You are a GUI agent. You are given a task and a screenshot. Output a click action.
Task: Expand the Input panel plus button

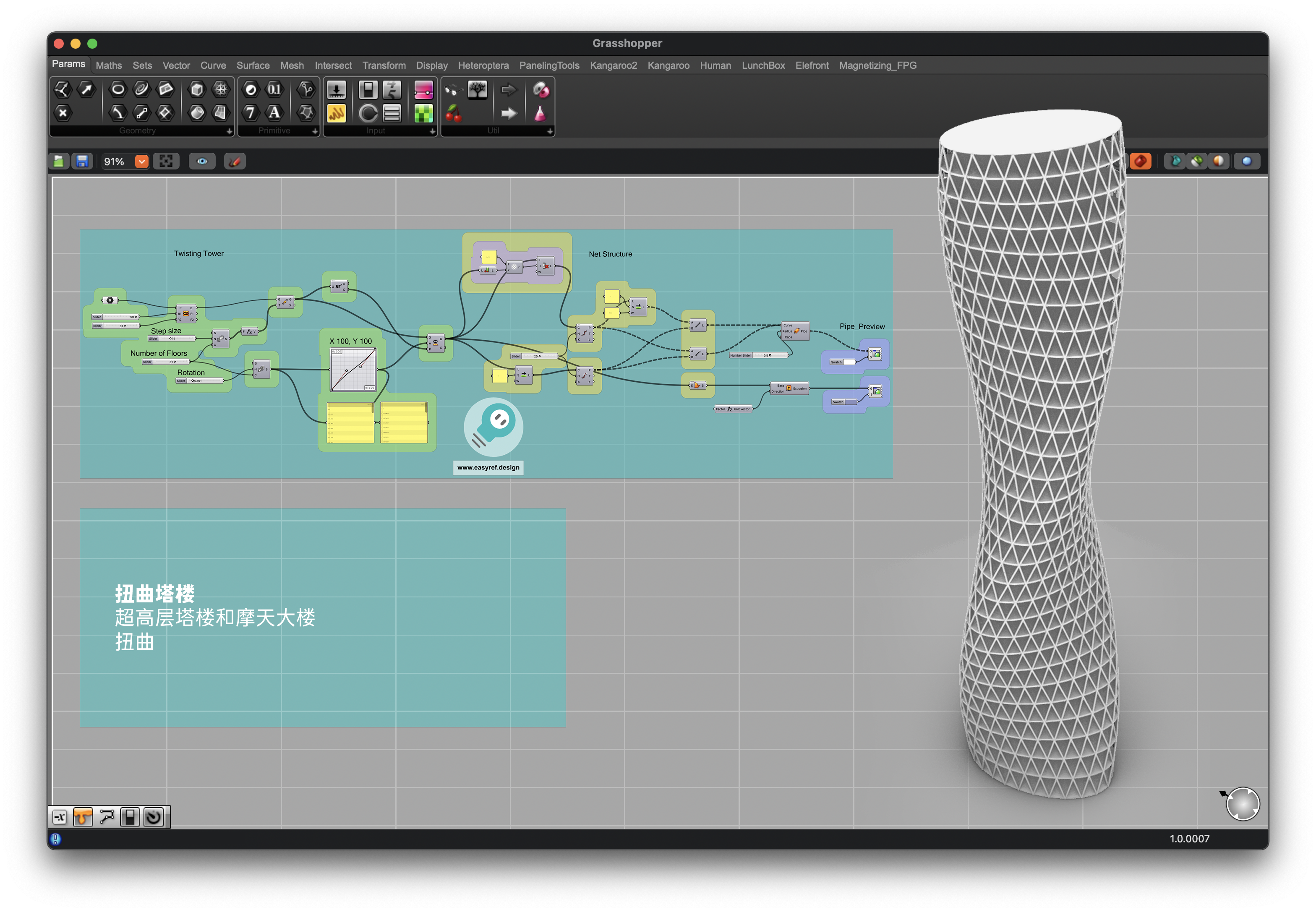[x=432, y=131]
